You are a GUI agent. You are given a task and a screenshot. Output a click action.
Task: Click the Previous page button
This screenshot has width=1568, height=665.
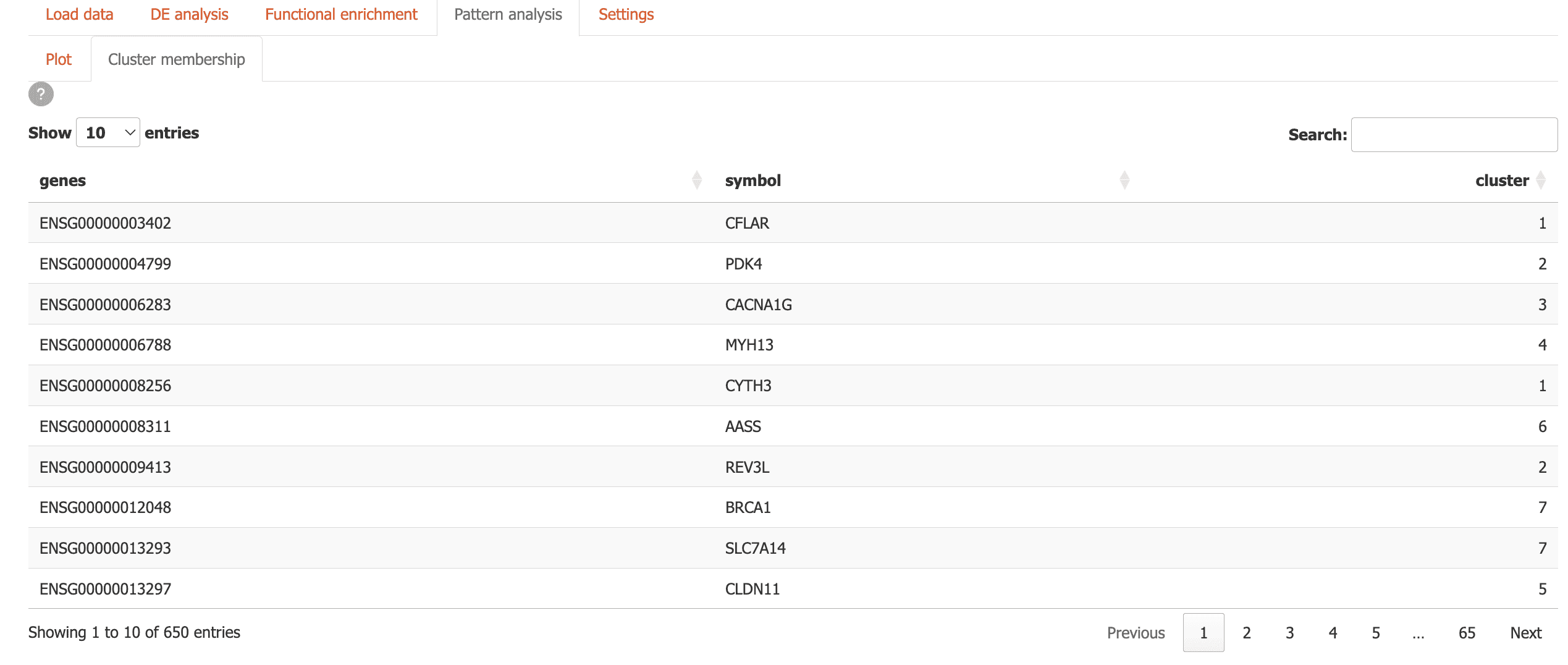tap(1136, 633)
